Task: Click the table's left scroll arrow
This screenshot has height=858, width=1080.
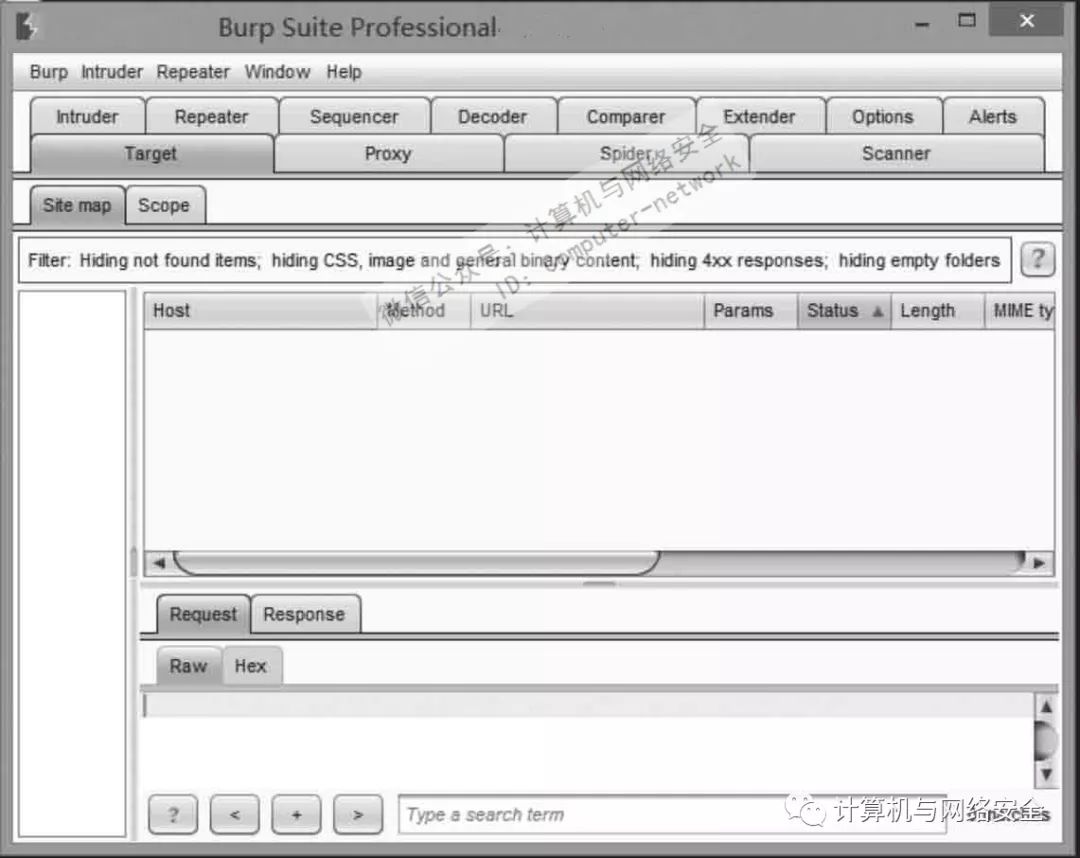Action: pyautogui.click(x=159, y=563)
